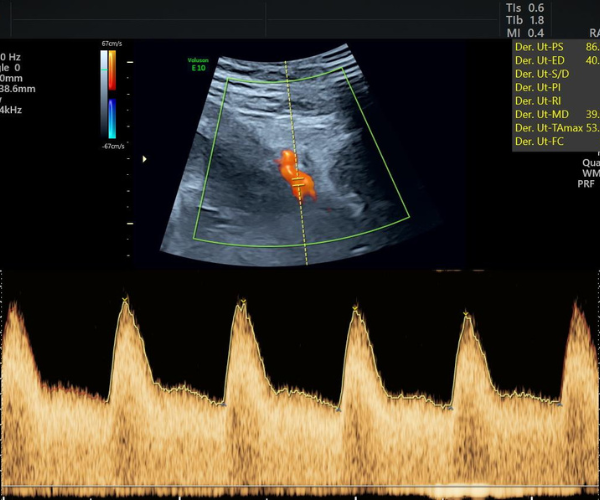Select the first peak systolic marker on waveform

tap(125, 299)
